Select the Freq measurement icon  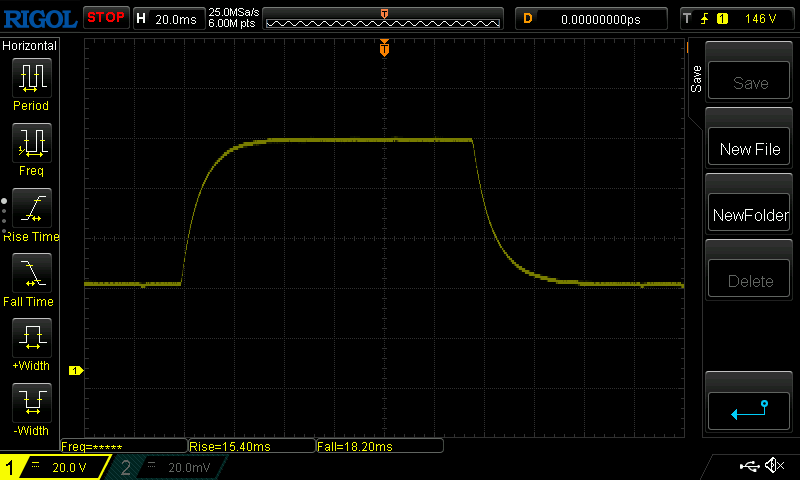[x=31, y=143]
